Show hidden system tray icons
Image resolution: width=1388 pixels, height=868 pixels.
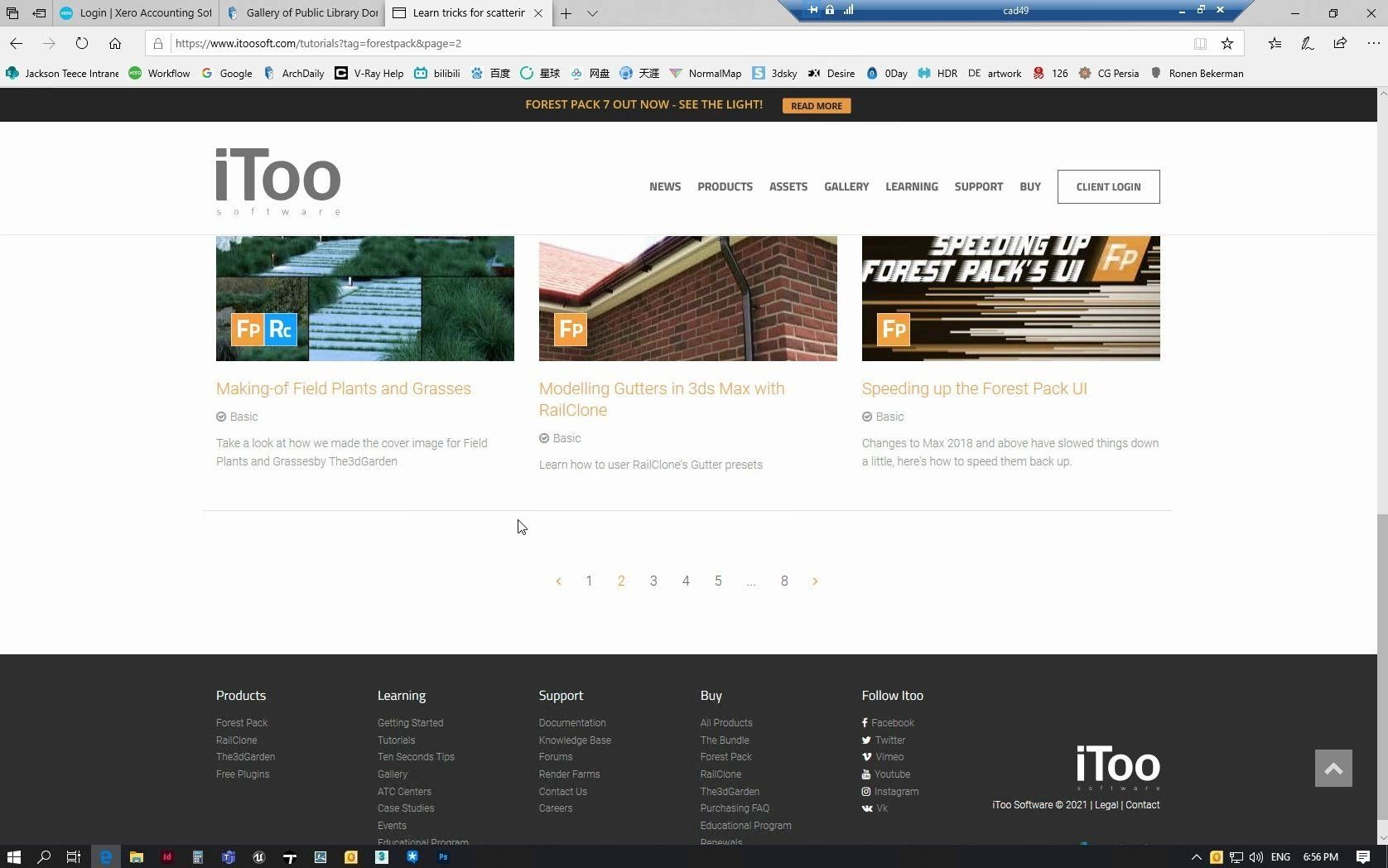(x=1196, y=857)
